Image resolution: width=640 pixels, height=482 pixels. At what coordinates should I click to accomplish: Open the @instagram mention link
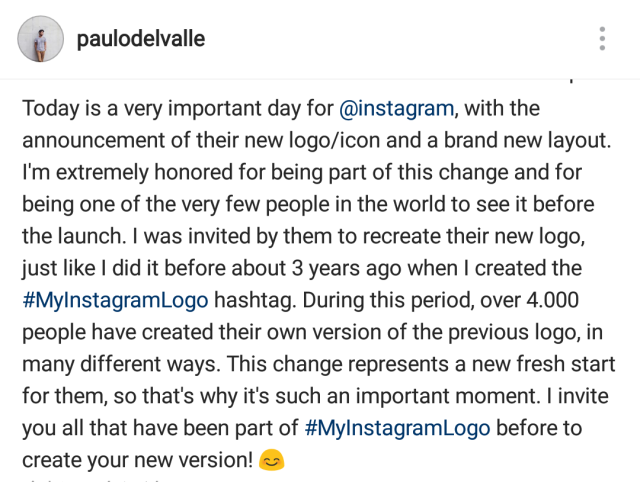[398, 108]
